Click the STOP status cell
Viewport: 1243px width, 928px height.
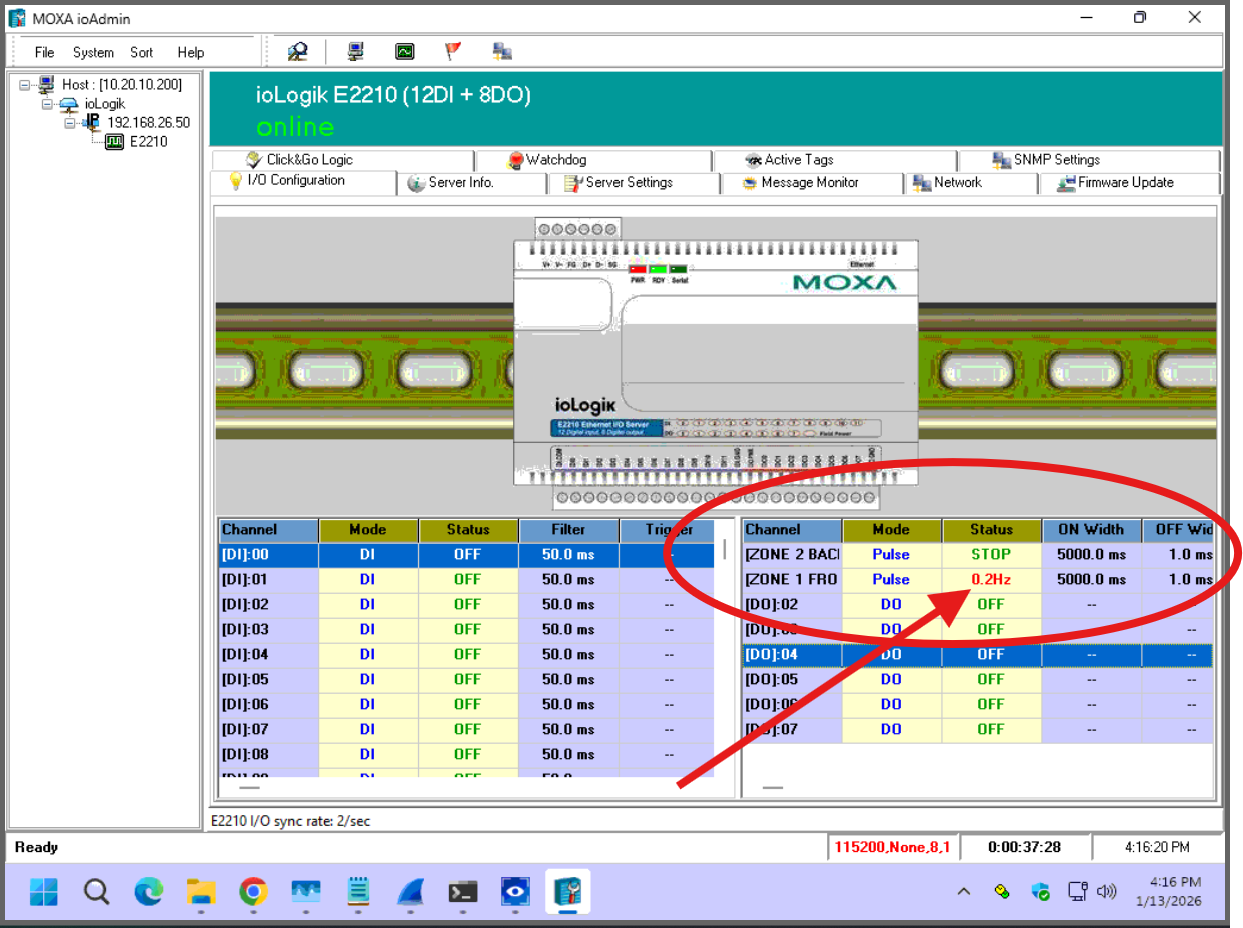(x=991, y=554)
